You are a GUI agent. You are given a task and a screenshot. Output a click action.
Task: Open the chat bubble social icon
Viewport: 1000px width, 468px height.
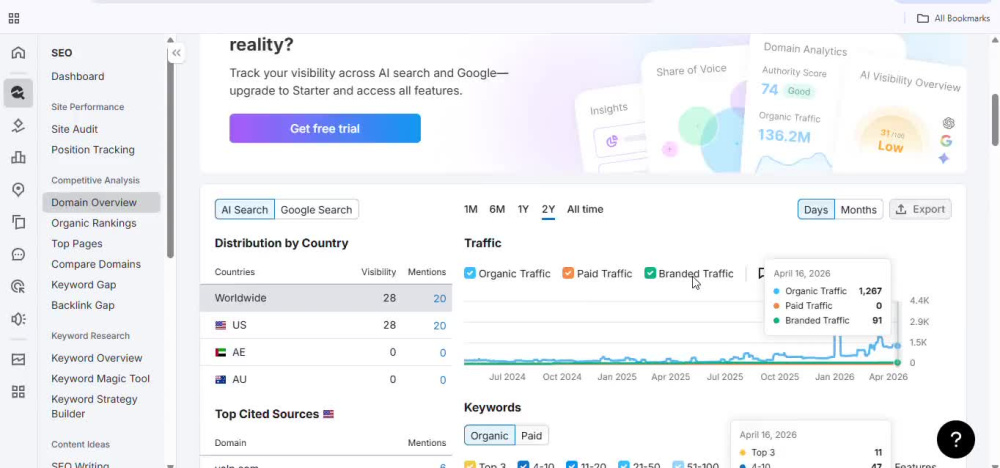[x=18, y=255]
